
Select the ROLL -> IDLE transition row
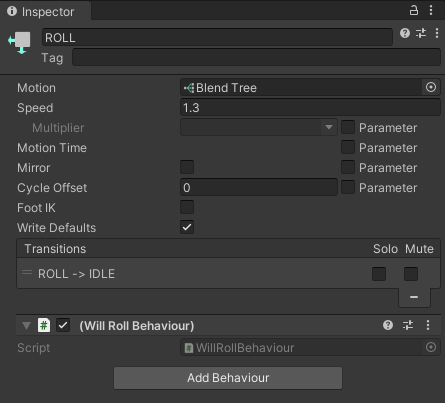point(228,274)
